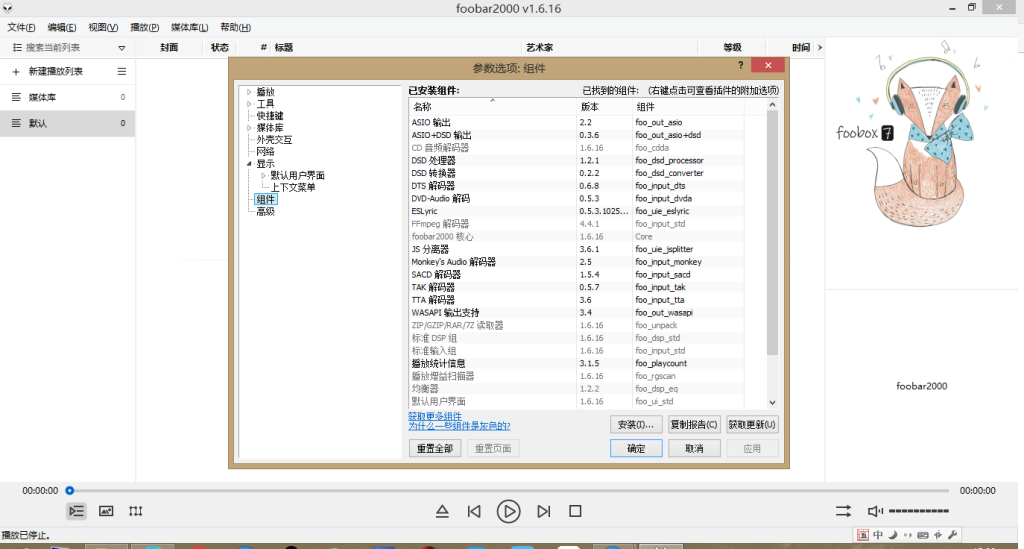This screenshot has height=549, width=1024.
Task: Expand the 播放 tree node
Action: coord(249,92)
